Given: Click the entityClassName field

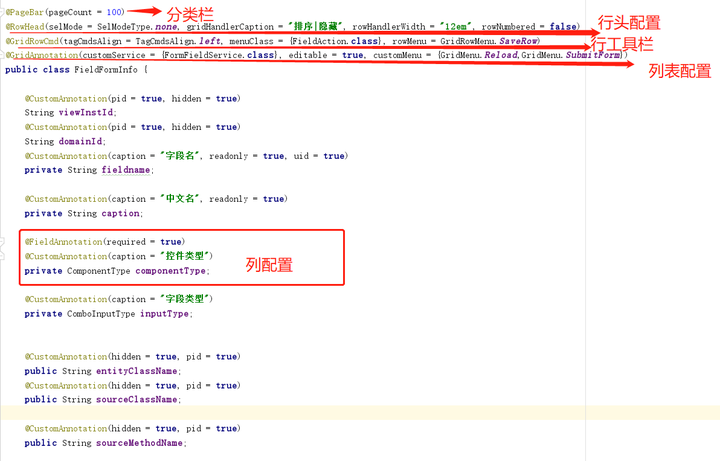Looking at the screenshot, I should (137, 371).
